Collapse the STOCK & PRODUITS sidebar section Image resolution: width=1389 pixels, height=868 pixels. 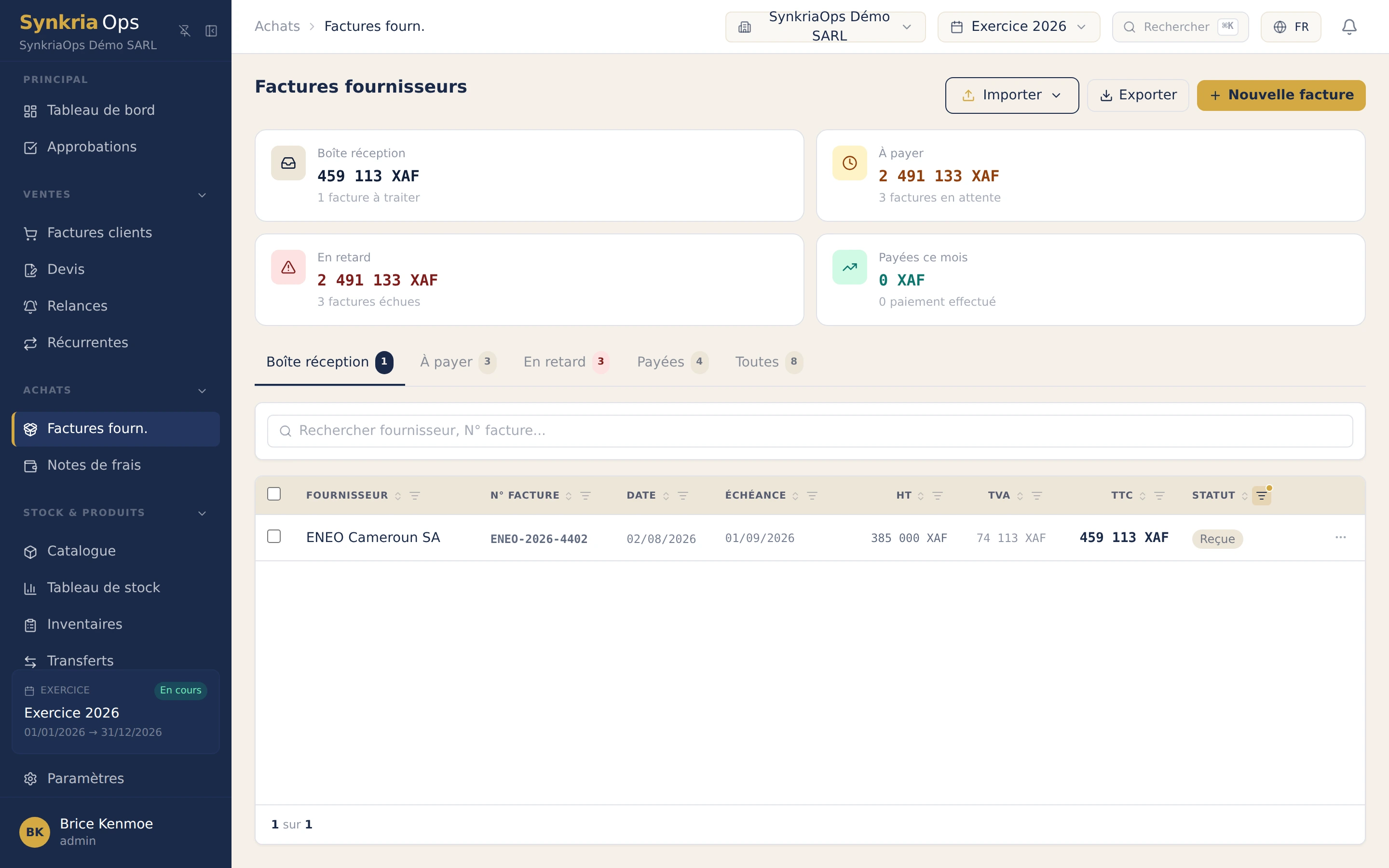point(202,513)
